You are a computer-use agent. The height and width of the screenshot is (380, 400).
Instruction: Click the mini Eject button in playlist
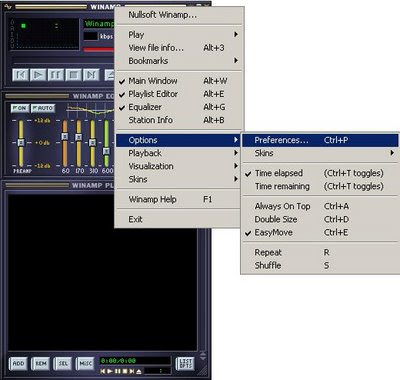coord(139,371)
